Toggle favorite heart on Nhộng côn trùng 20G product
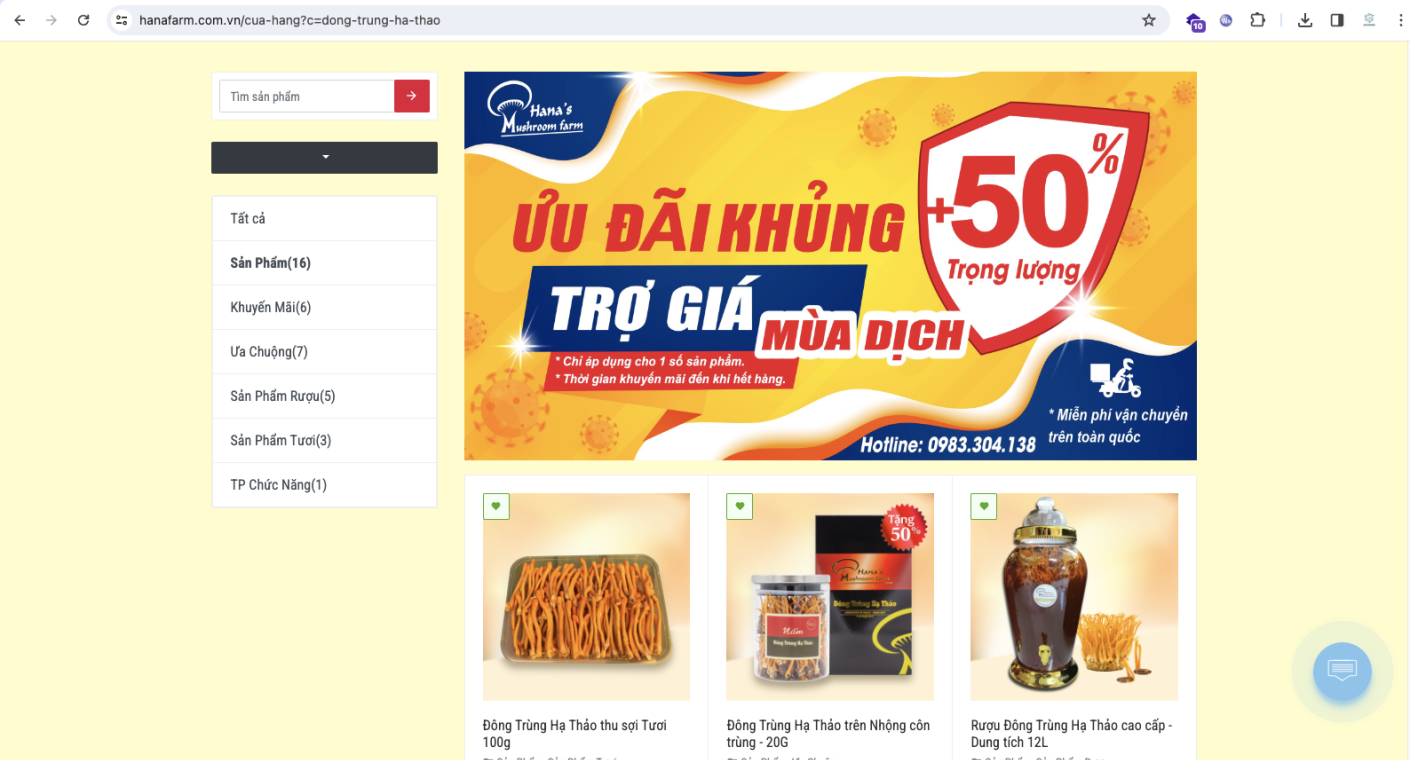The width and height of the screenshot is (1410, 760). click(x=740, y=506)
